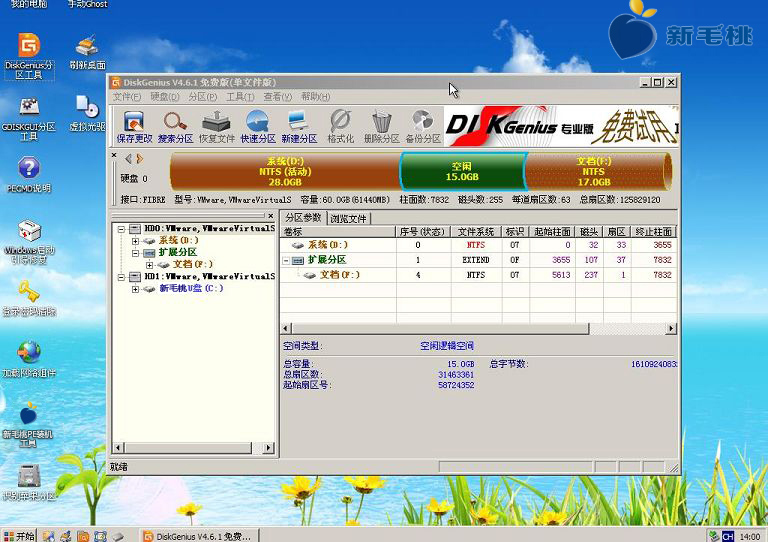Open 分区(P) menu
The width and height of the screenshot is (768, 542).
[202, 97]
